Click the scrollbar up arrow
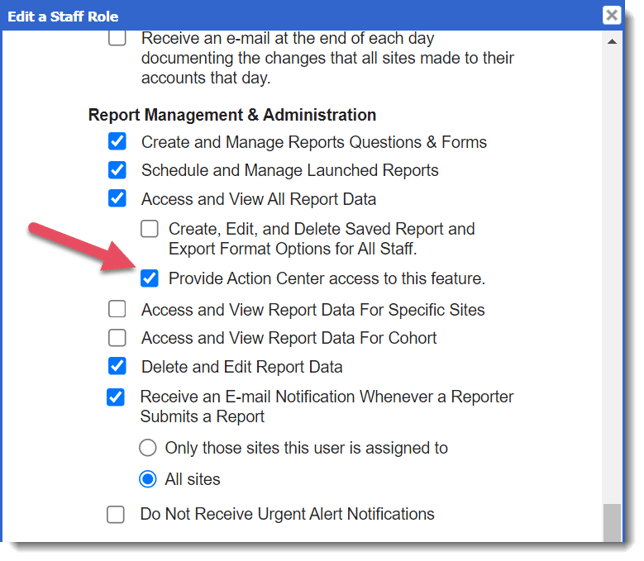Screen dimensions: 644x561 [x=612, y=41]
